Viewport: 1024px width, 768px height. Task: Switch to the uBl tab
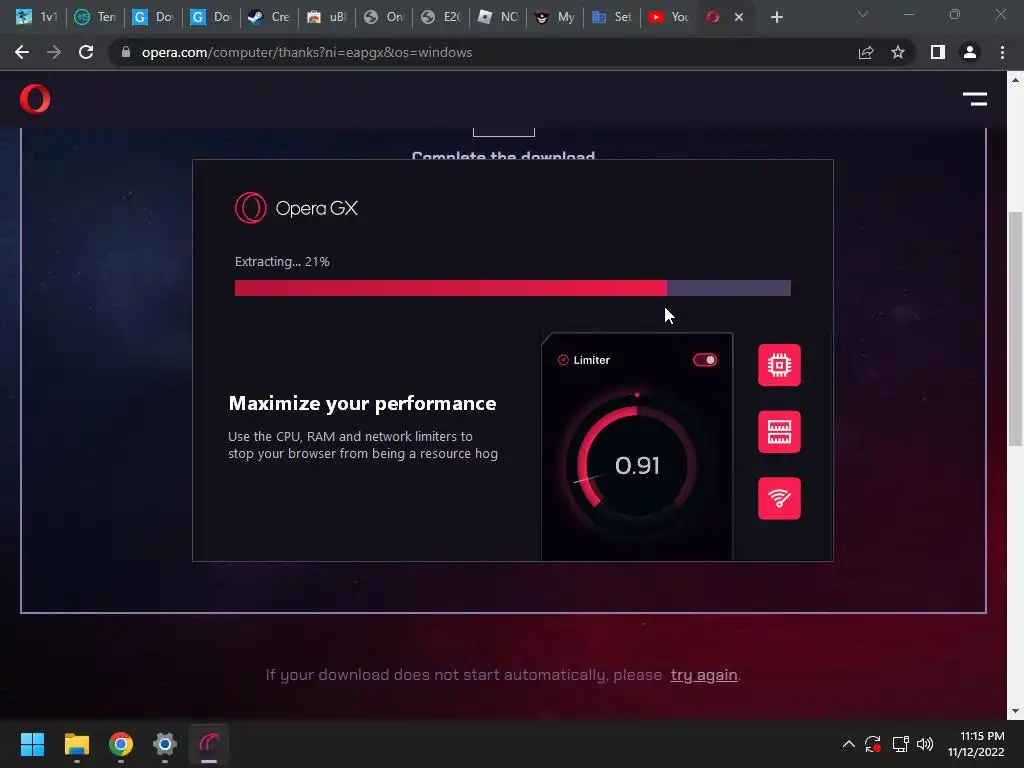pyautogui.click(x=326, y=17)
